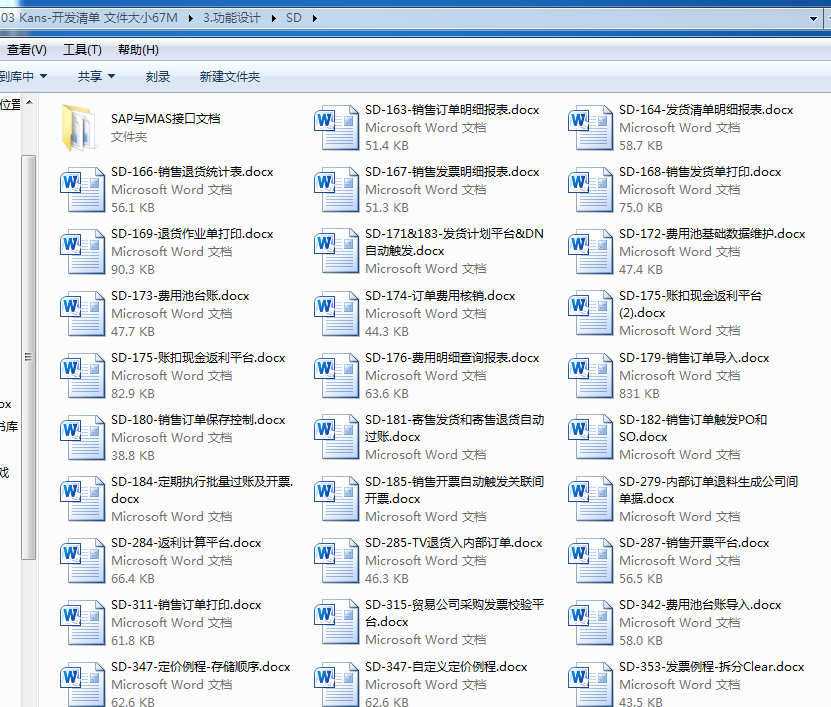Select Word icon for SD-171&183-发货计划平台 file
Screen dimensions: 831x707
coord(336,251)
